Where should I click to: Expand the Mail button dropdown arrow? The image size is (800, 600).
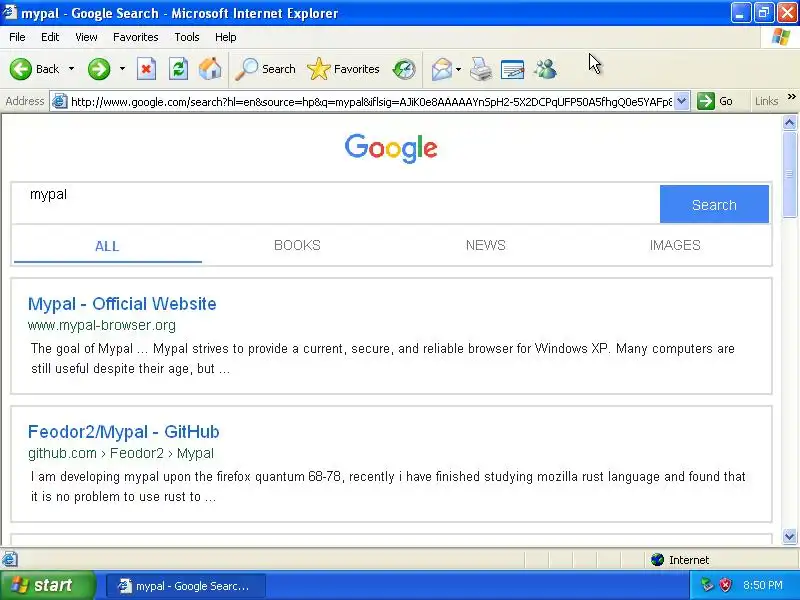tap(458, 69)
